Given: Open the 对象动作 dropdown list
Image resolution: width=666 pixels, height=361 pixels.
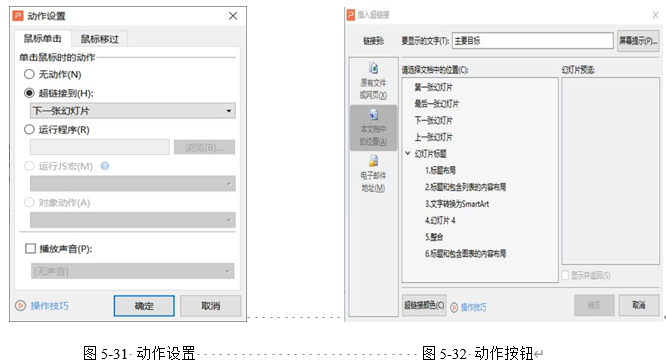Looking at the screenshot, I should [133, 220].
